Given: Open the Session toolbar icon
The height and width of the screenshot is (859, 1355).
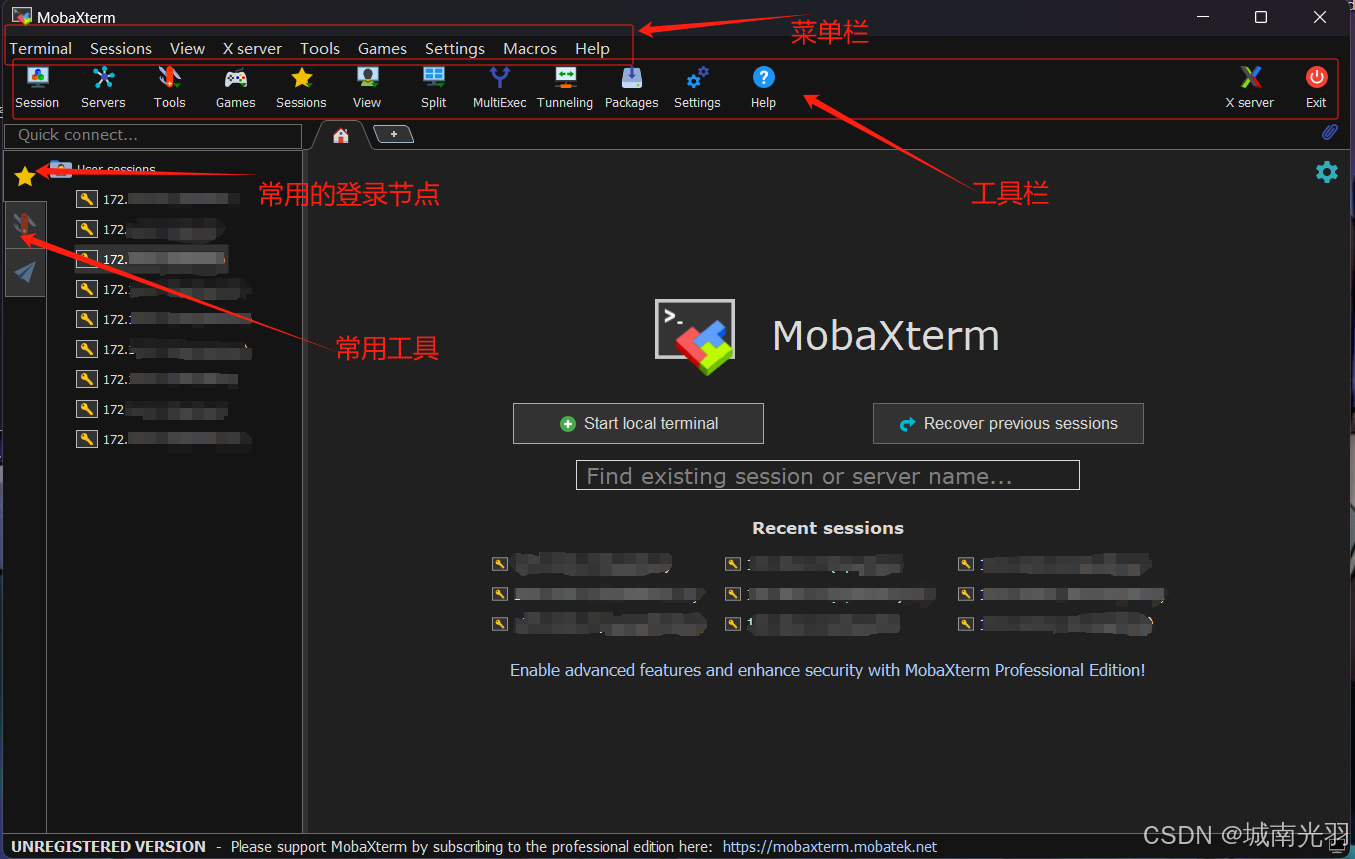Looking at the screenshot, I should pyautogui.click(x=37, y=87).
